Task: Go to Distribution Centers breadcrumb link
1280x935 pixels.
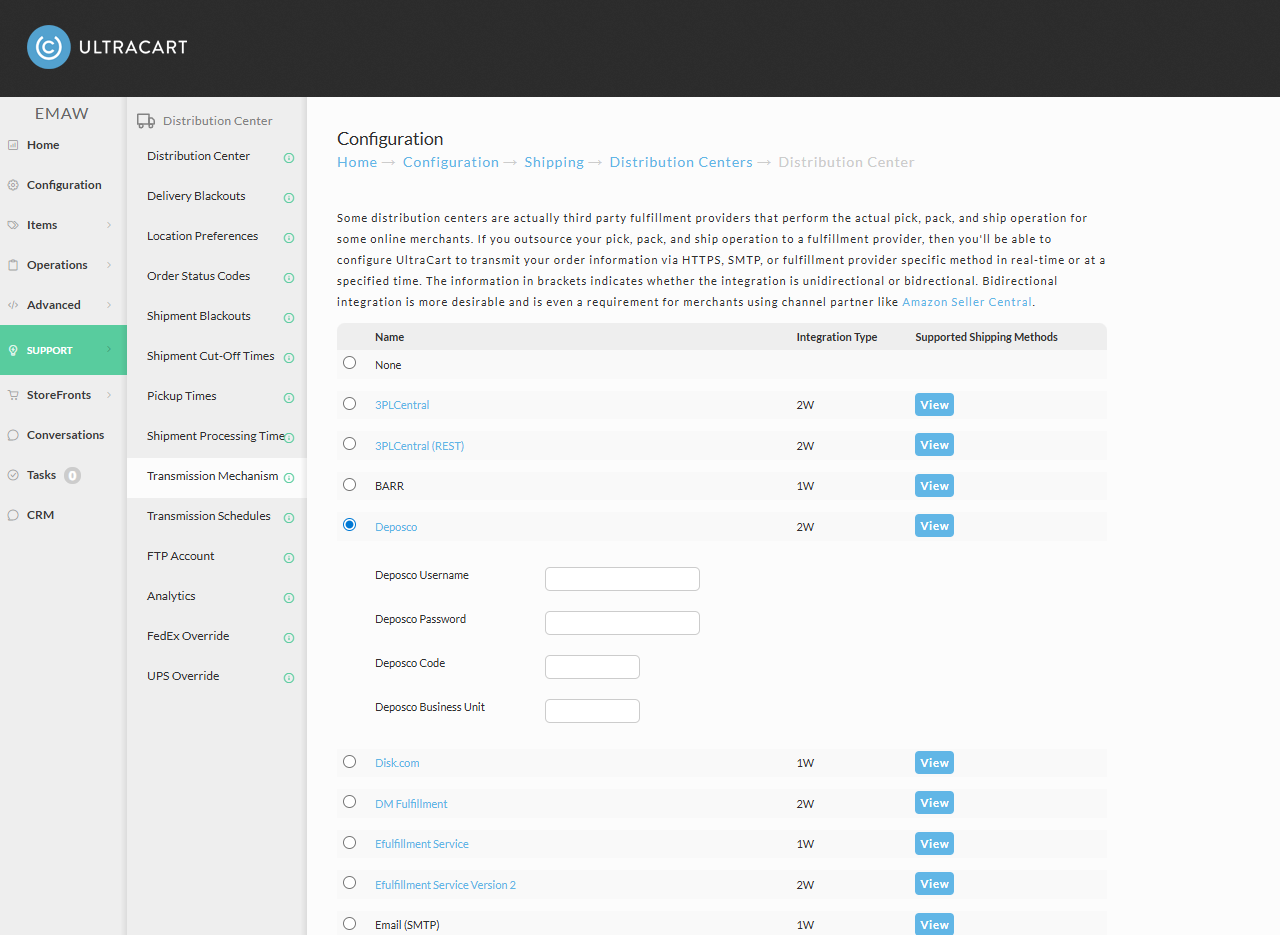Action: point(681,162)
